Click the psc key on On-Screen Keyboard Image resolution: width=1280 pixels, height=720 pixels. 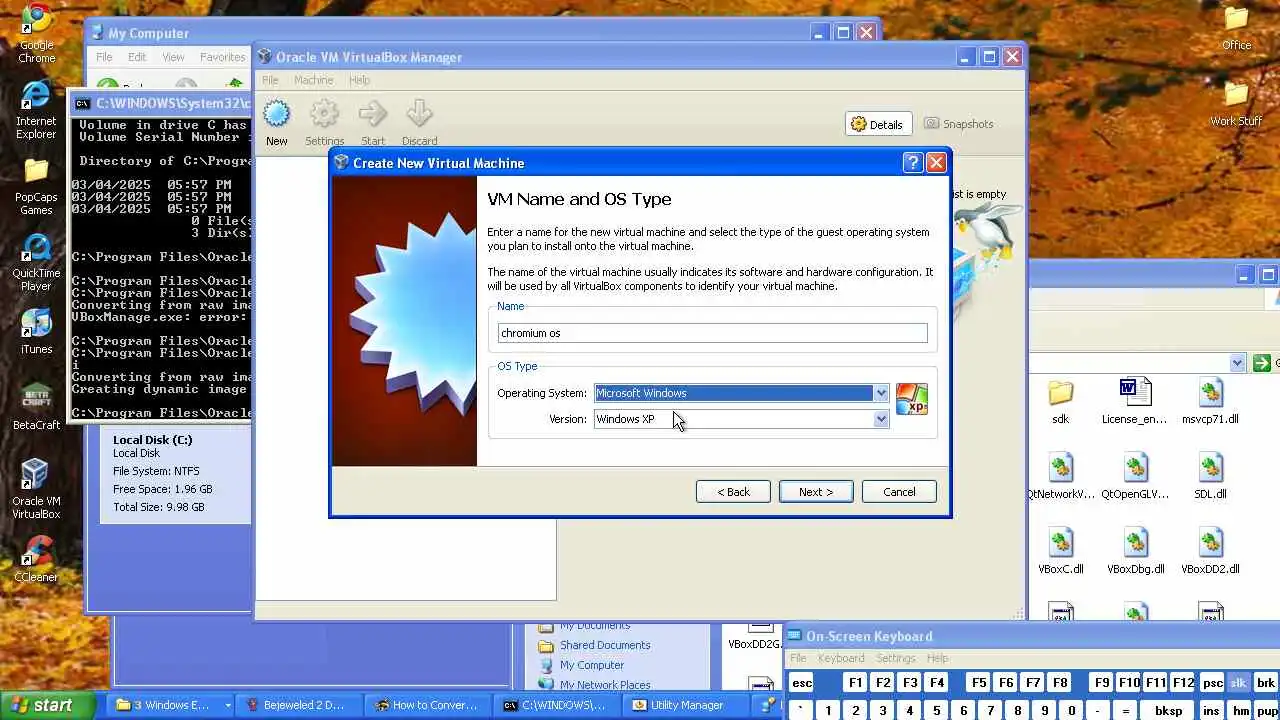(x=1213, y=683)
